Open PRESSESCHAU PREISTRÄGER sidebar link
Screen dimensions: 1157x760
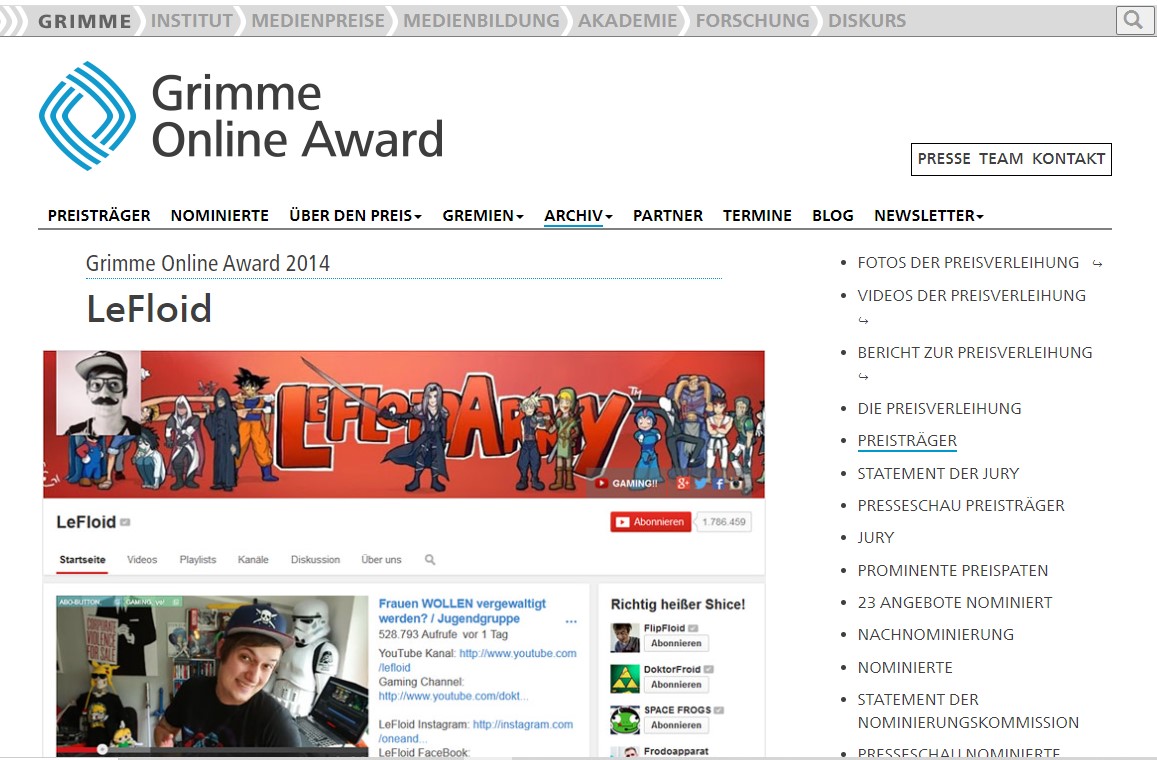pos(961,505)
